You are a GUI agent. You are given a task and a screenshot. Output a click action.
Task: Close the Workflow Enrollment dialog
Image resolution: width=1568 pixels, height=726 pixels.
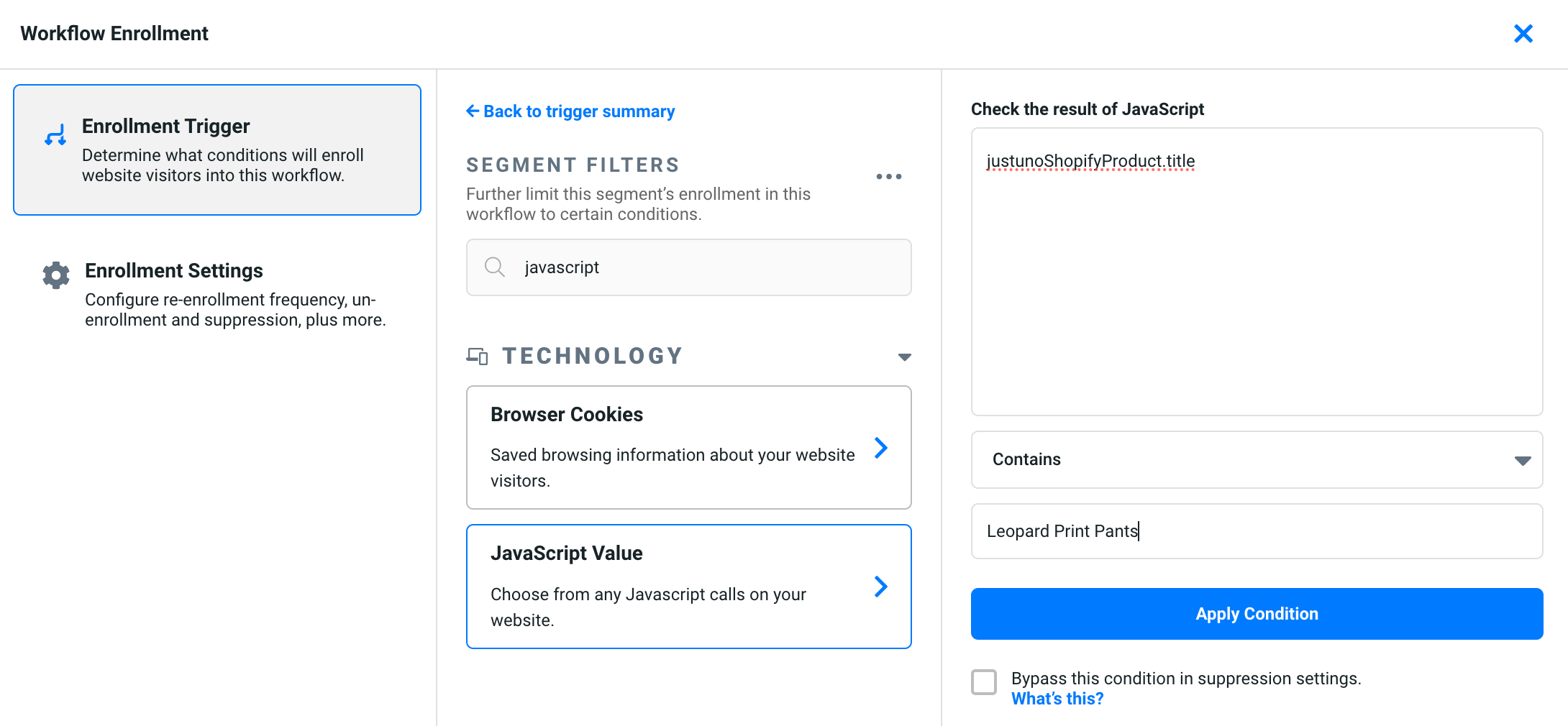click(1523, 34)
